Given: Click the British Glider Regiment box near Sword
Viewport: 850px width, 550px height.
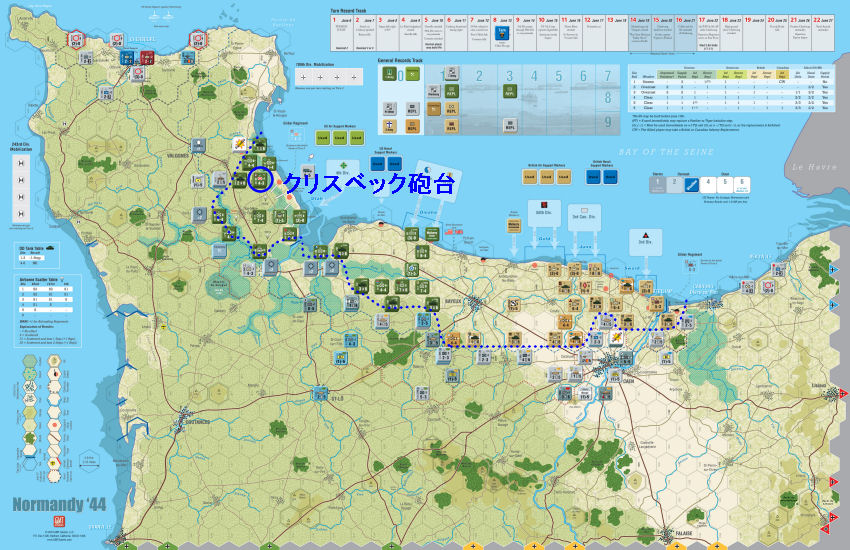Looking at the screenshot, I should click(x=691, y=266).
